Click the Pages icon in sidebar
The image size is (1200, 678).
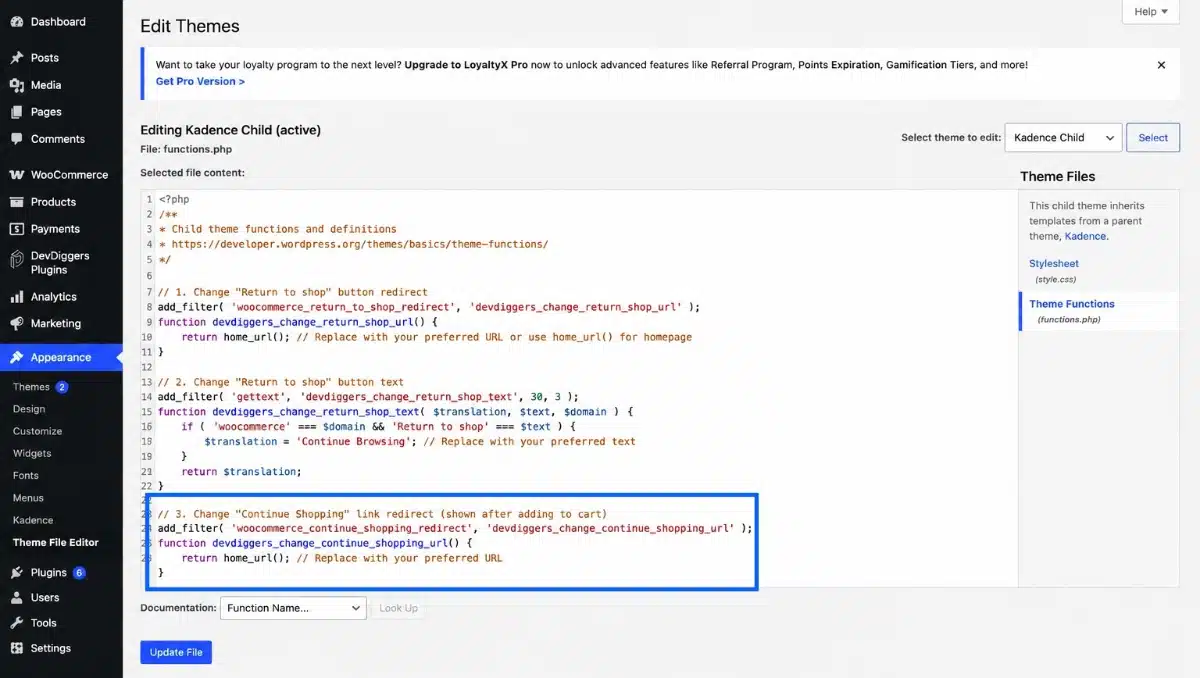click(16, 112)
